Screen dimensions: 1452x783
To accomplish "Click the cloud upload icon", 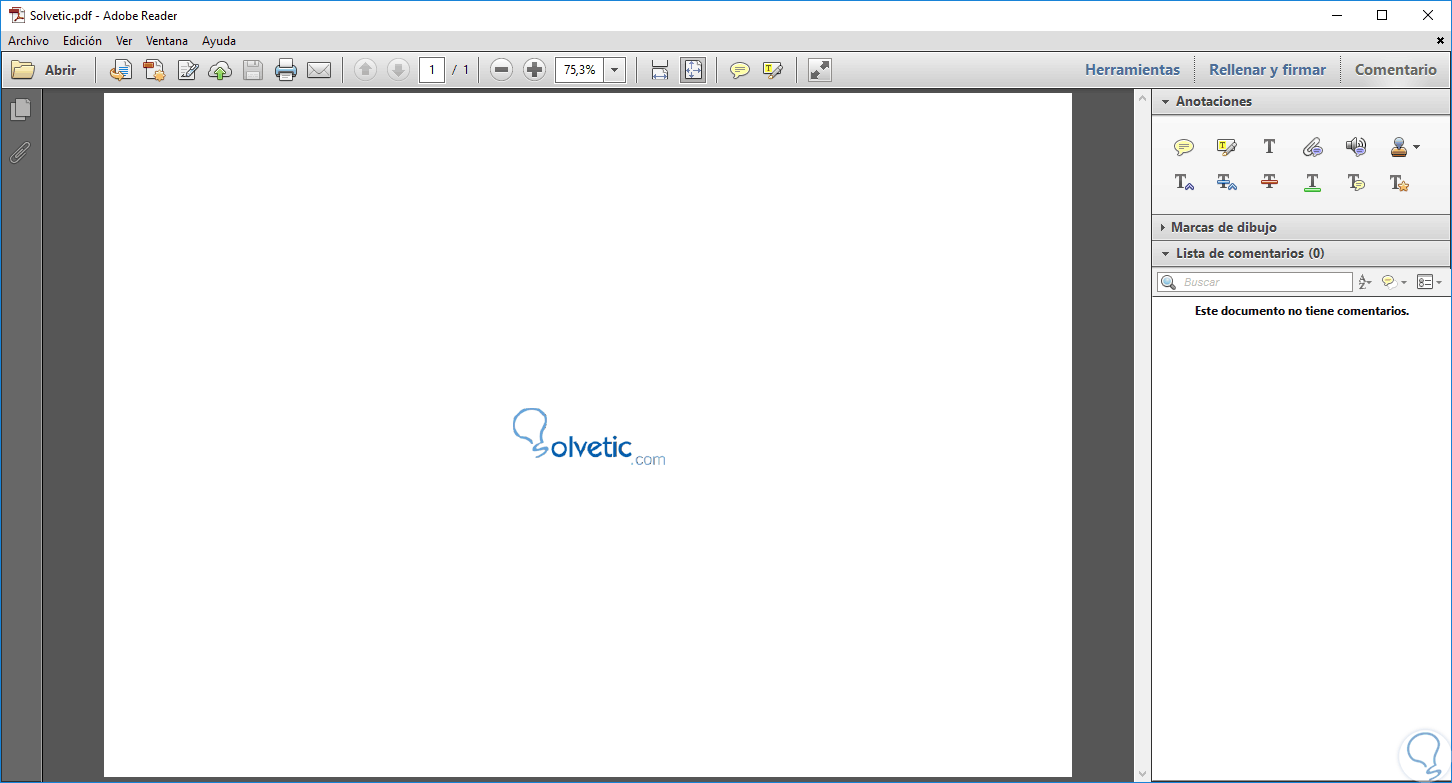I will point(220,70).
